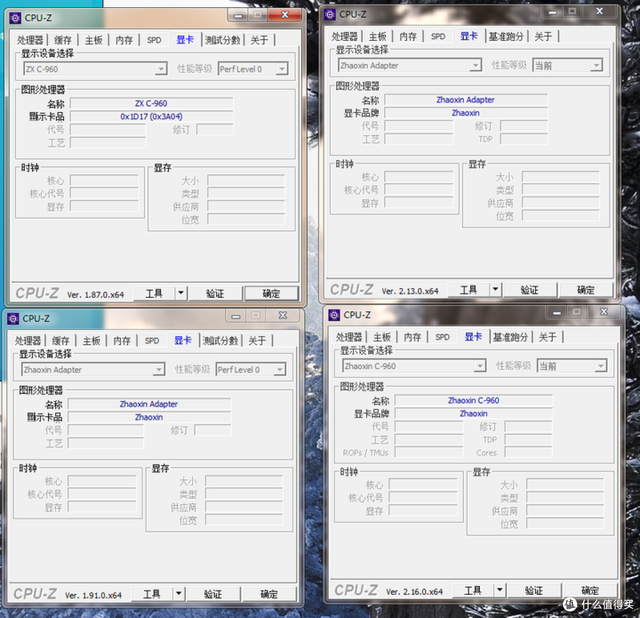The height and width of the screenshot is (618, 640).
Task: Click 工具 button in Ver. 1.87.0 window
Action: (x=154, y=293)
